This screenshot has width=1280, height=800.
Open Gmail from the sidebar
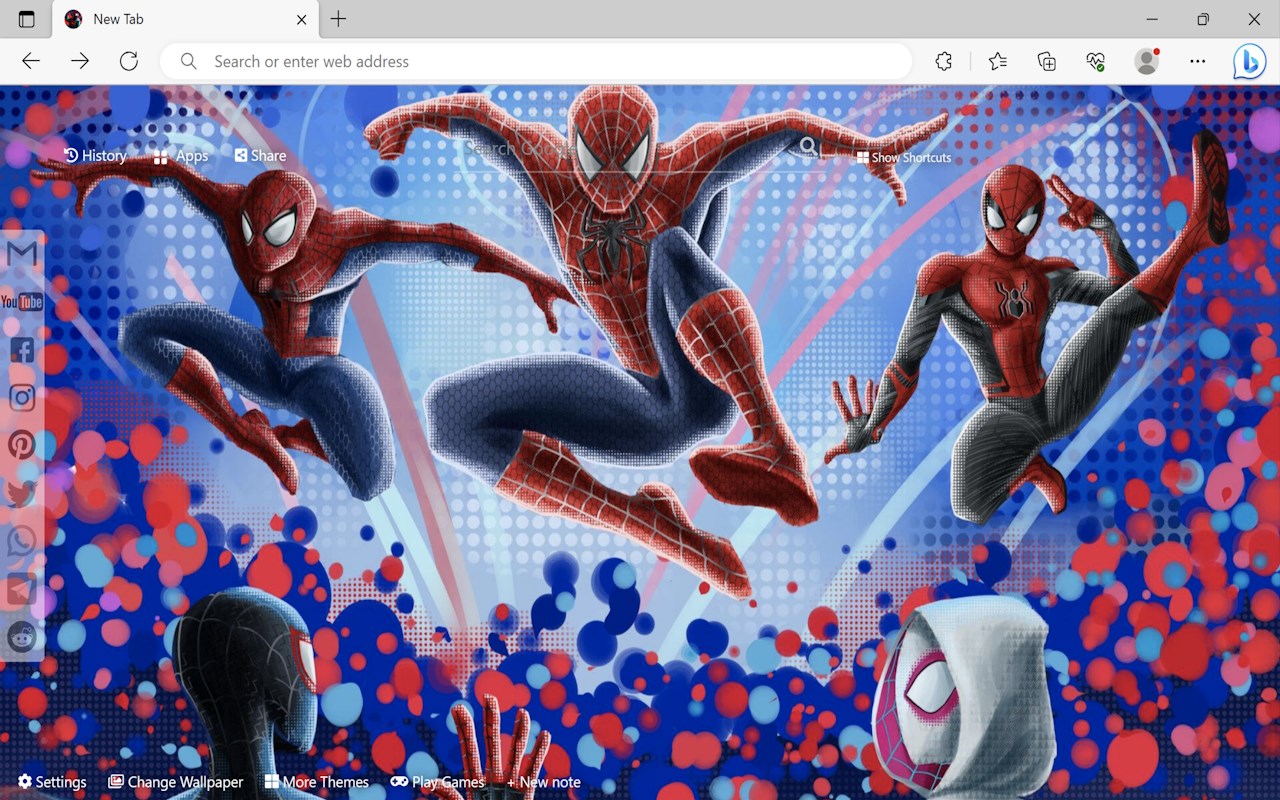(22, 254)
